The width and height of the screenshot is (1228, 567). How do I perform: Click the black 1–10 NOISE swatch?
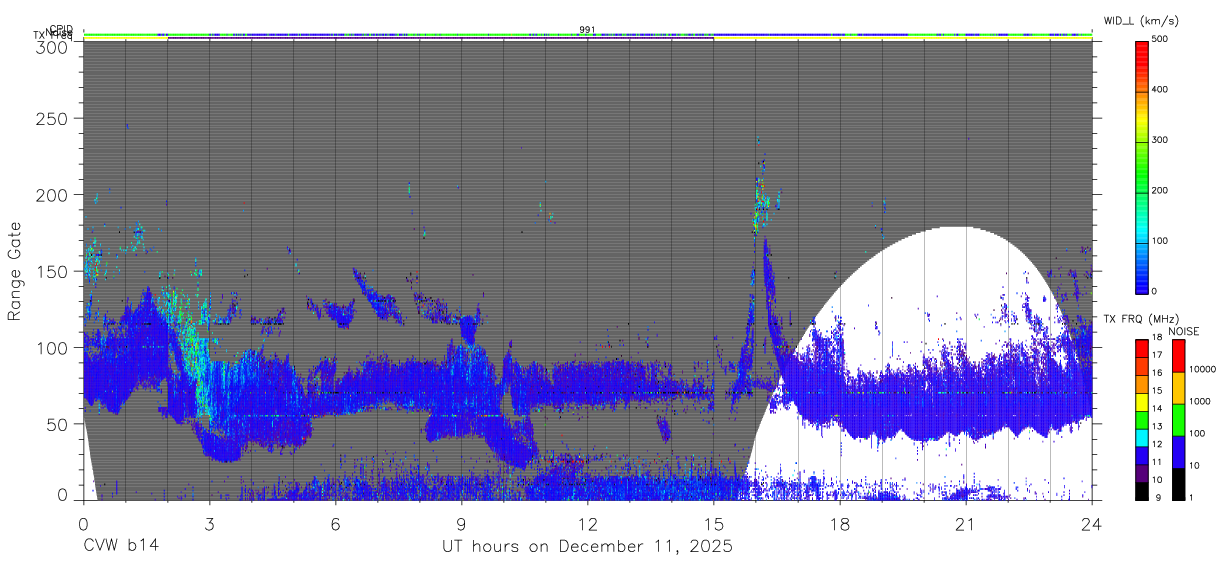pyautogui.click(x=1177, y=482)
